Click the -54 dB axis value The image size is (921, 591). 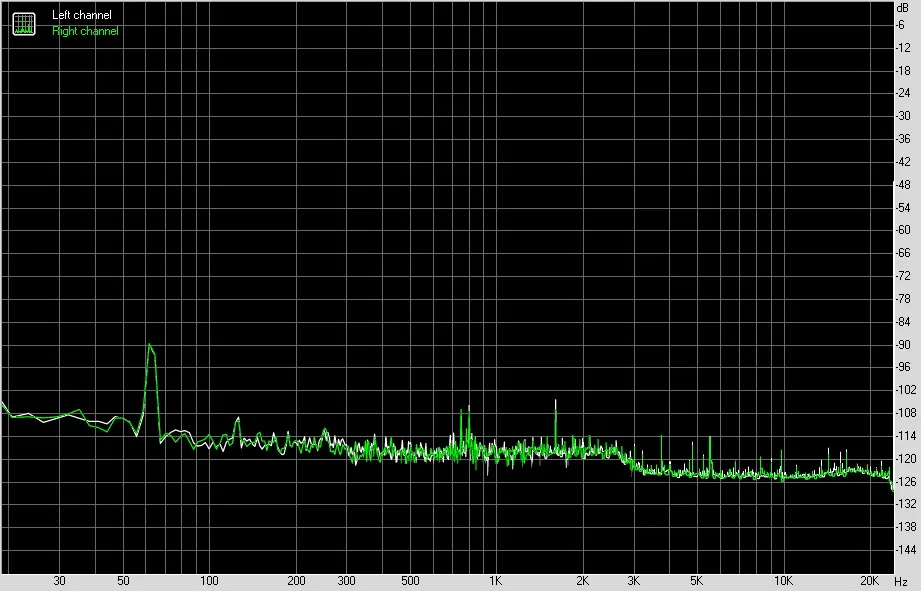903,207
